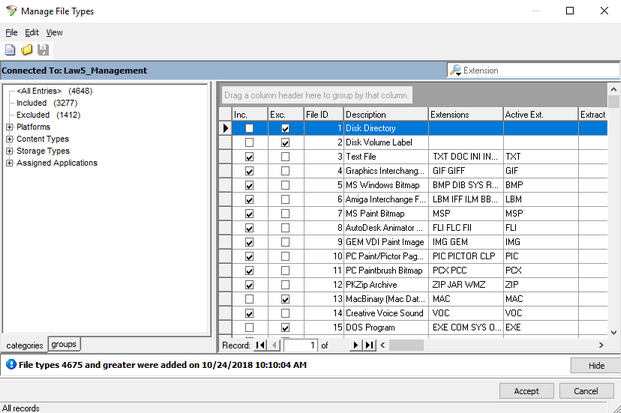Expand the Platforms tree node

10,127
